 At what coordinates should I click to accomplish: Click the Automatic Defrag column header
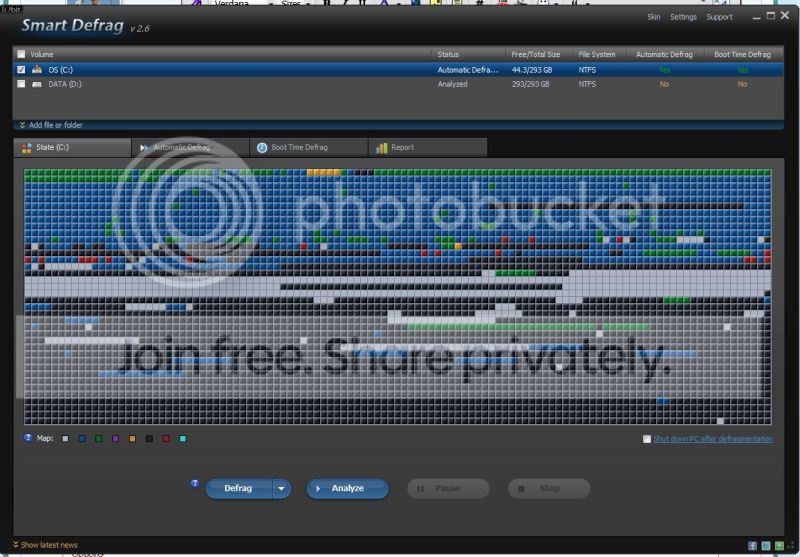pos(664,54)
